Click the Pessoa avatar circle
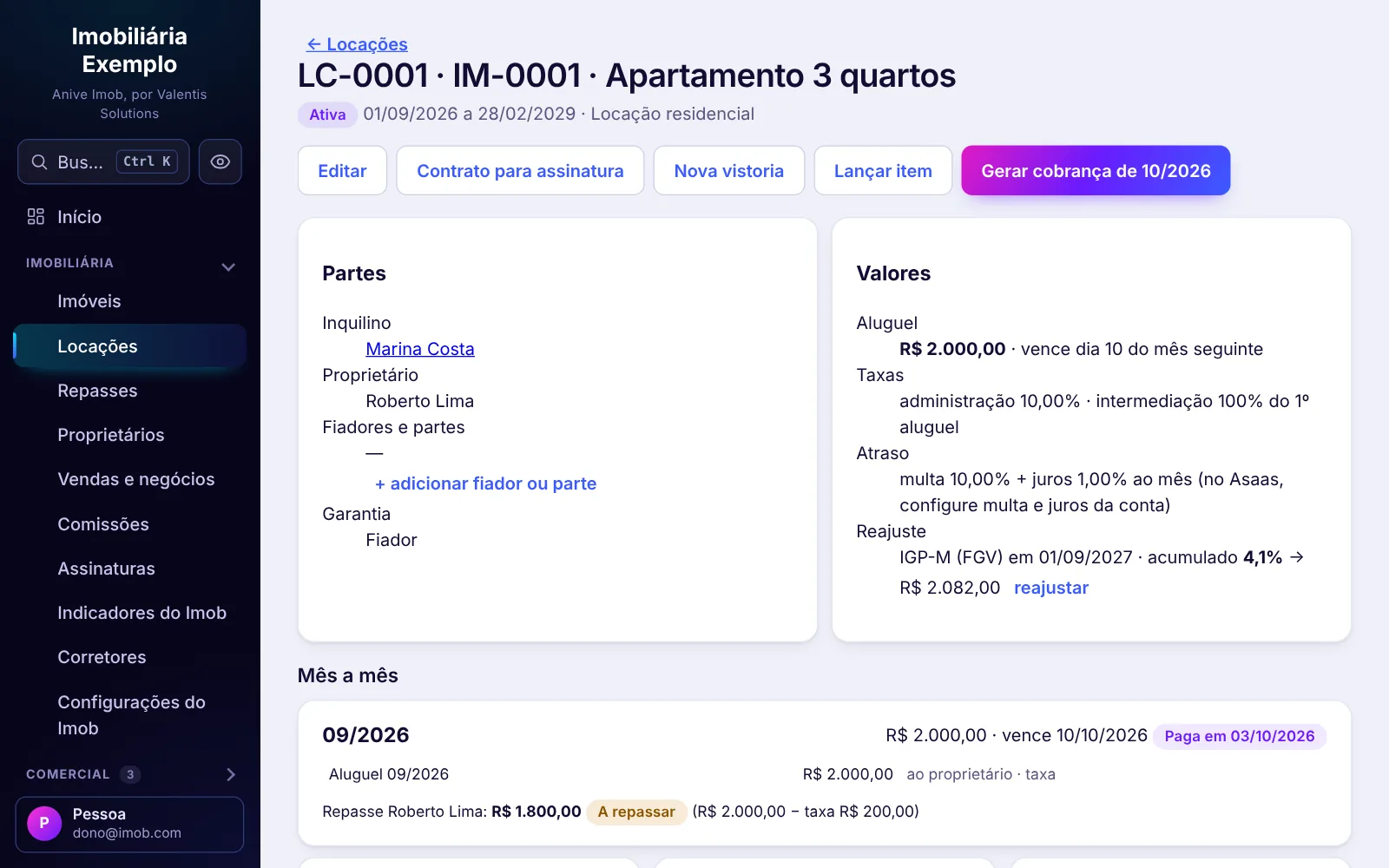1389x868 pixels. pos(44,823)
